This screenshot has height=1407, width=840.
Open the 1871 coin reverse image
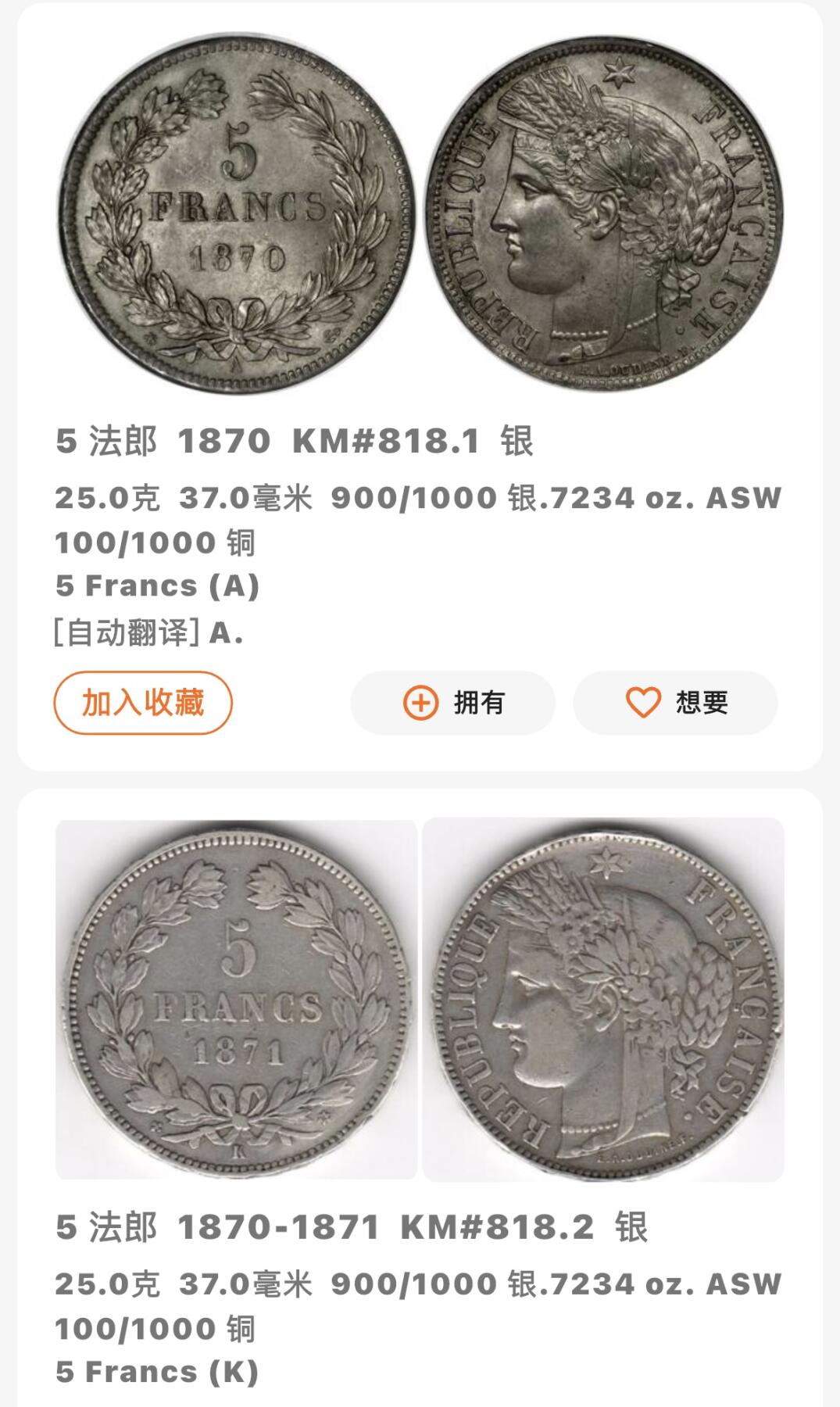click(x=237, y=1000)
